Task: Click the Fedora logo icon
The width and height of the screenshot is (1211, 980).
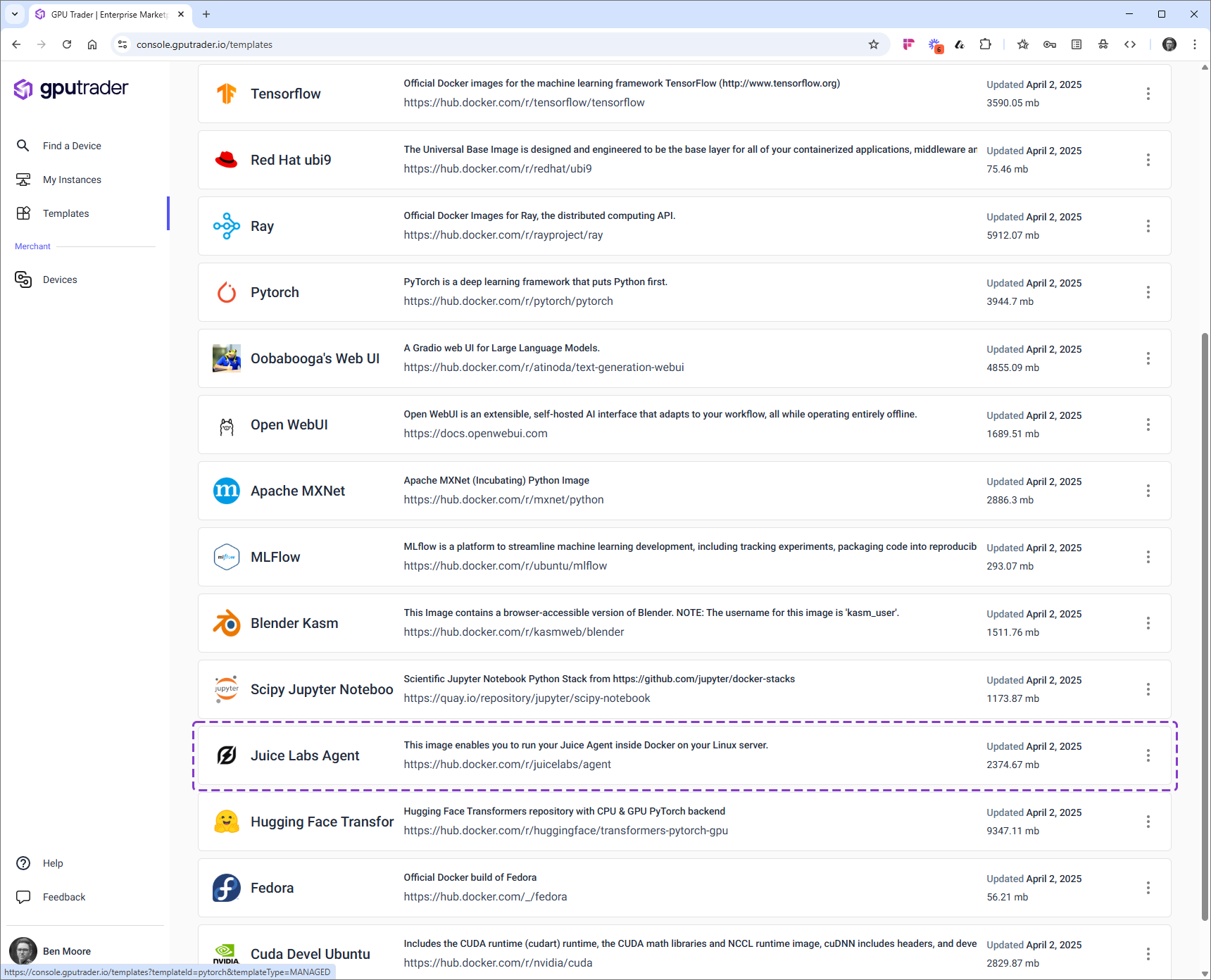Action: tap(227, 888)
